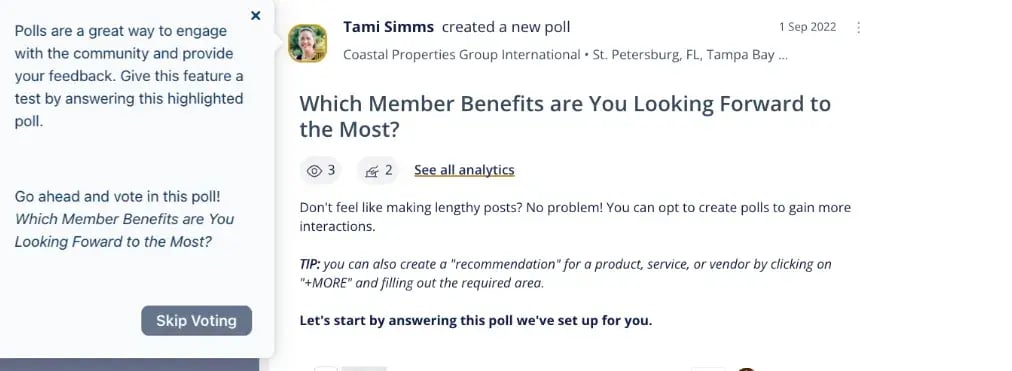Click the italic TIP recommendation paragraph
This screenshot has height=371, width=1012.
[x=565, y=274]
